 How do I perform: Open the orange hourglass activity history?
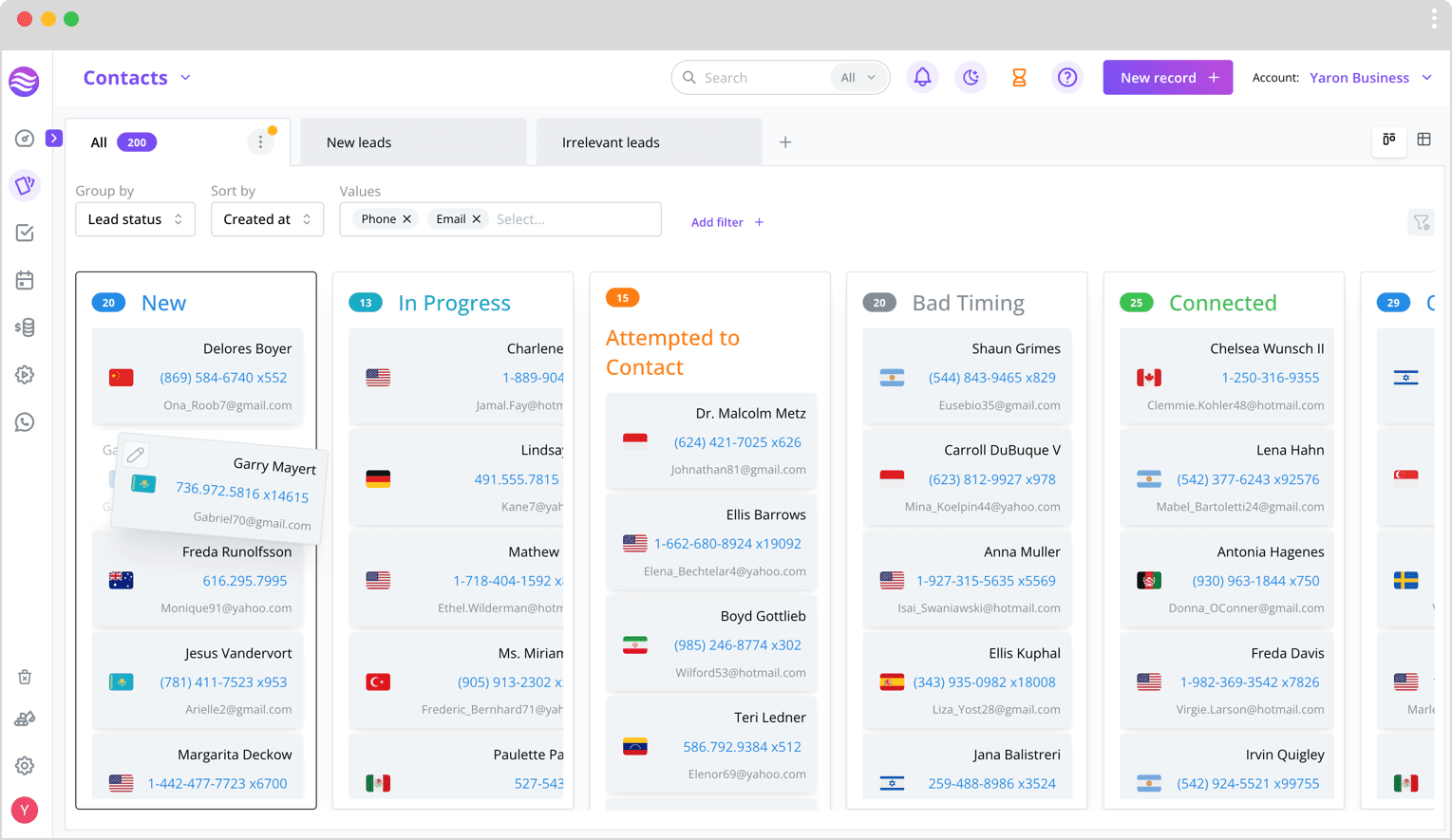pyautogui.click(x=1018, y=77)
